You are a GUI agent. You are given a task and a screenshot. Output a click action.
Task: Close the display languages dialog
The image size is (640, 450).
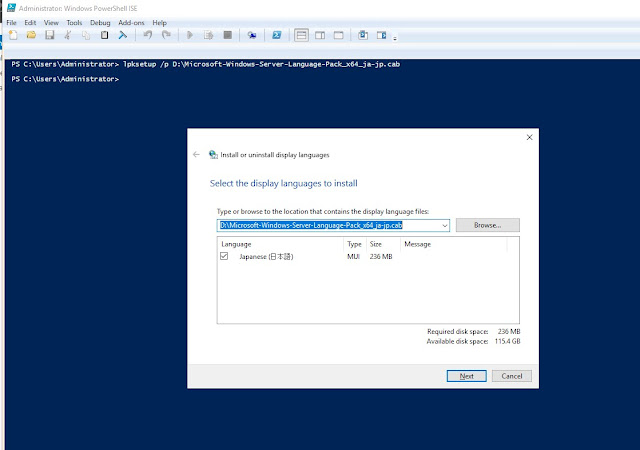pyautogui.click(x=529, y=138)
